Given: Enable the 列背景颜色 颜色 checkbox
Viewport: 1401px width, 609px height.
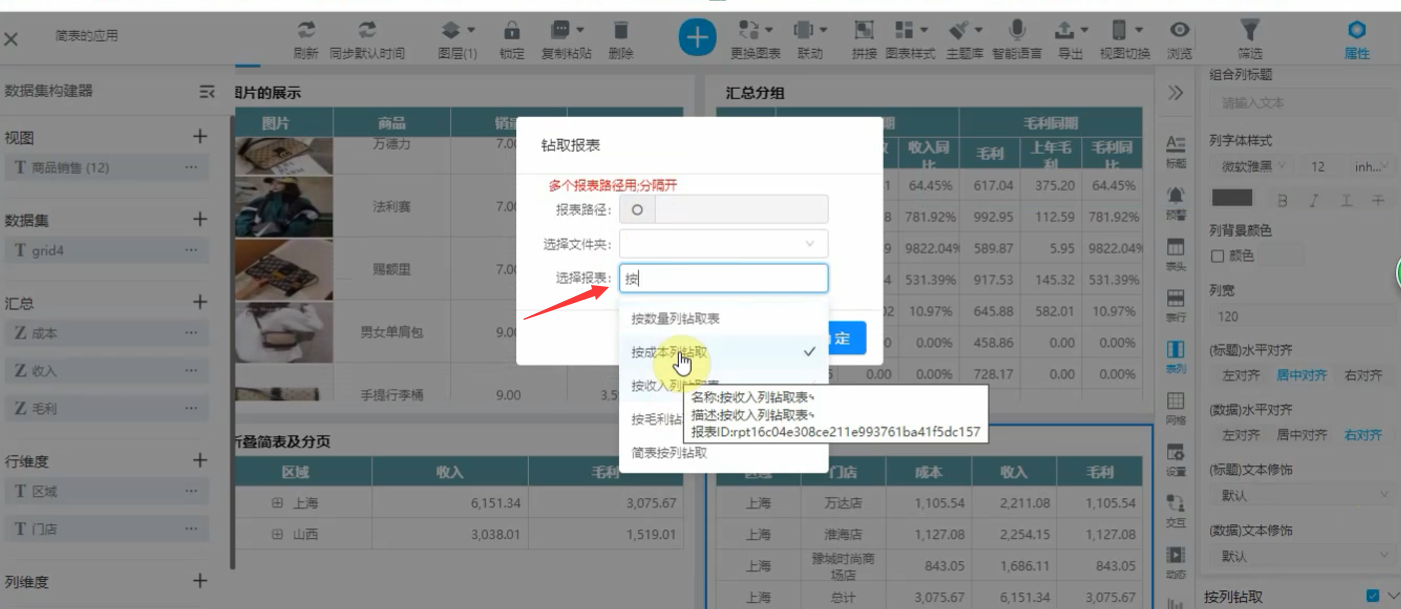Looking at the screenshot, I should [x=1218, y=256].
